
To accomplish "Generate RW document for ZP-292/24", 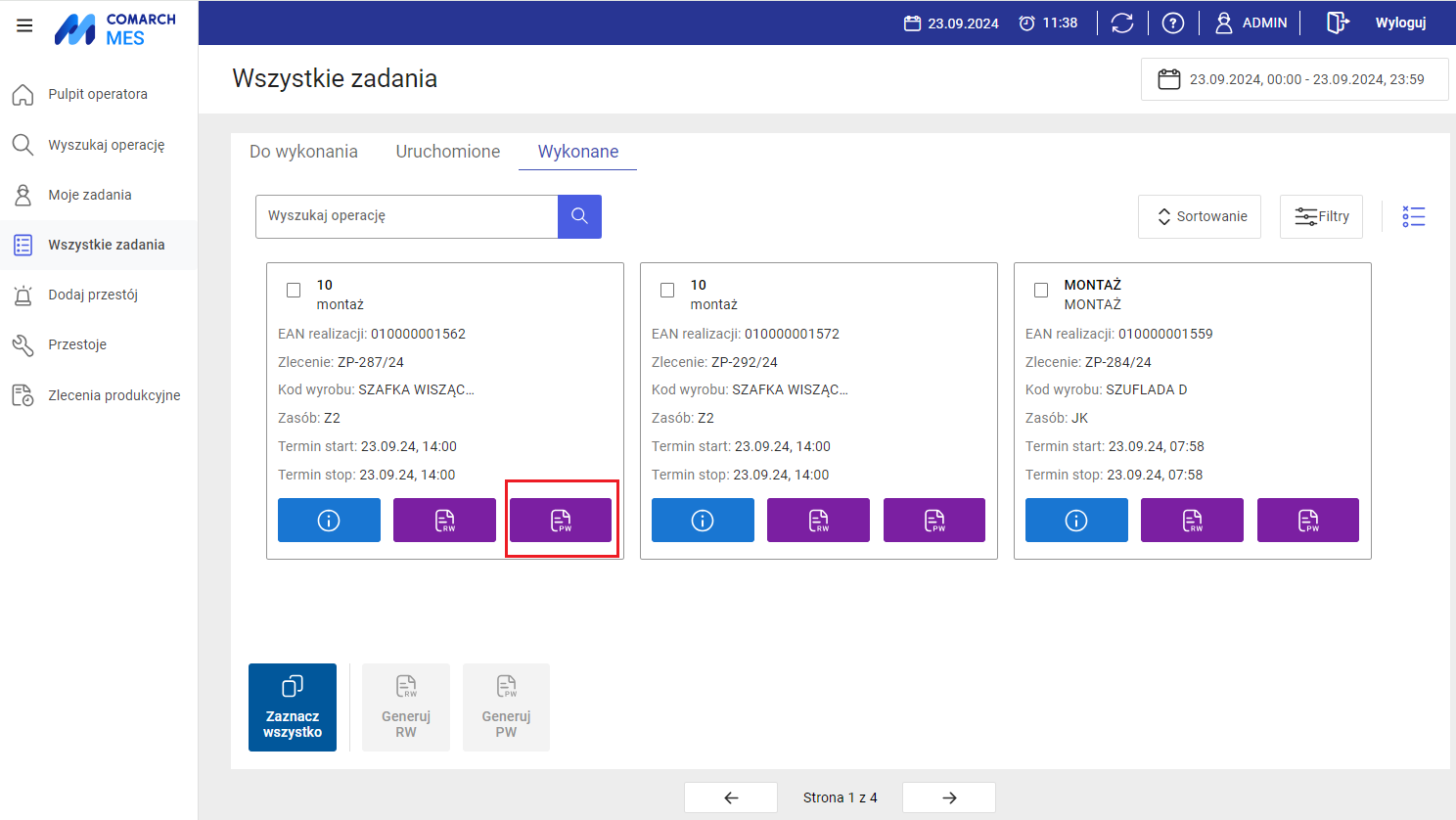I will 818,521.
